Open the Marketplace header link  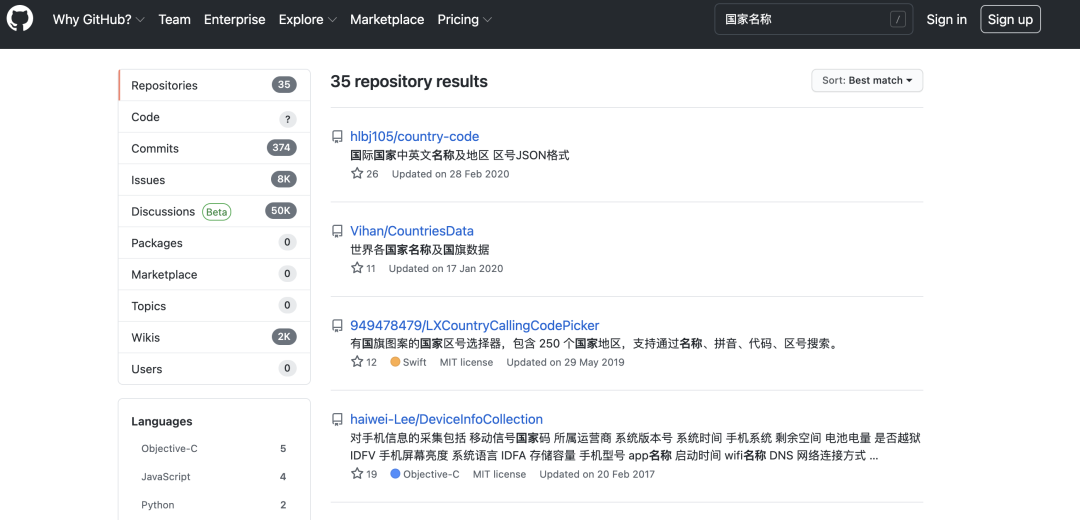pyautogui.click(x=387, y=19)
